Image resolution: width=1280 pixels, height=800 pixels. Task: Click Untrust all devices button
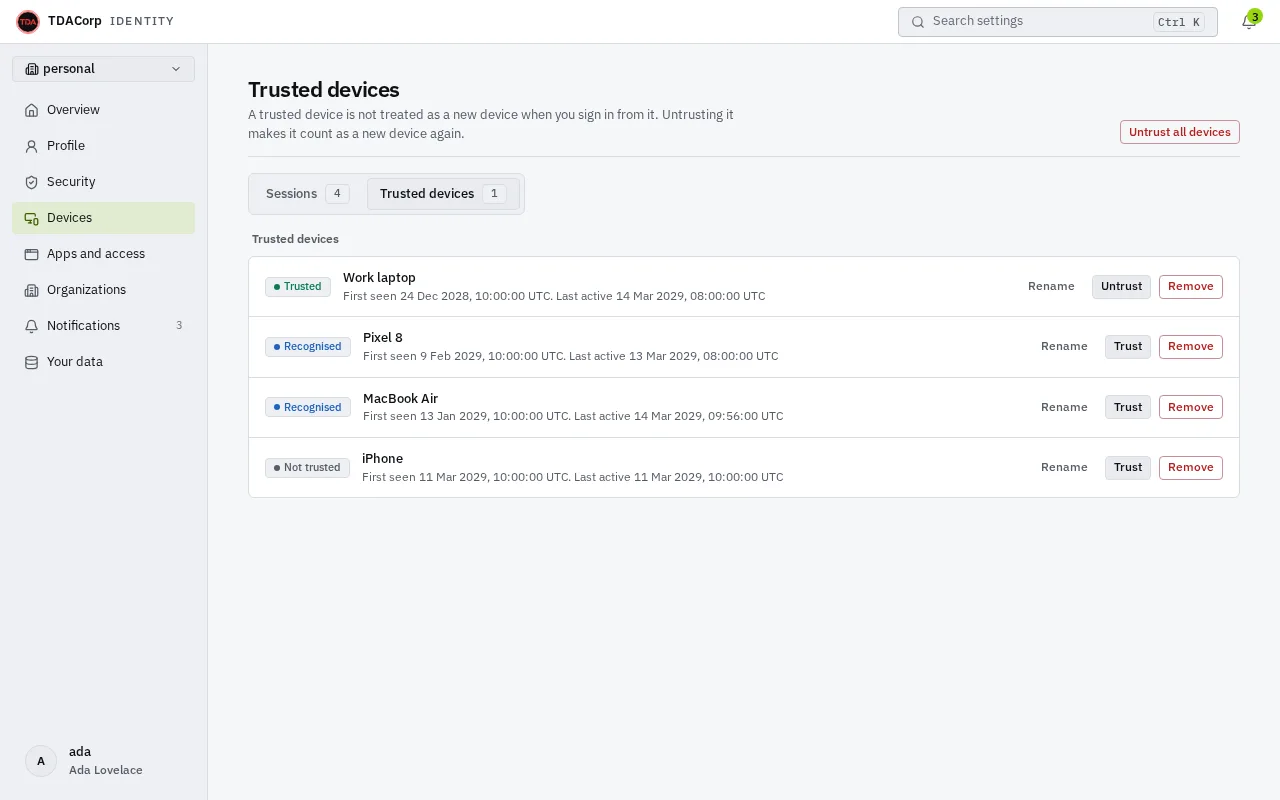[1180, 132]
